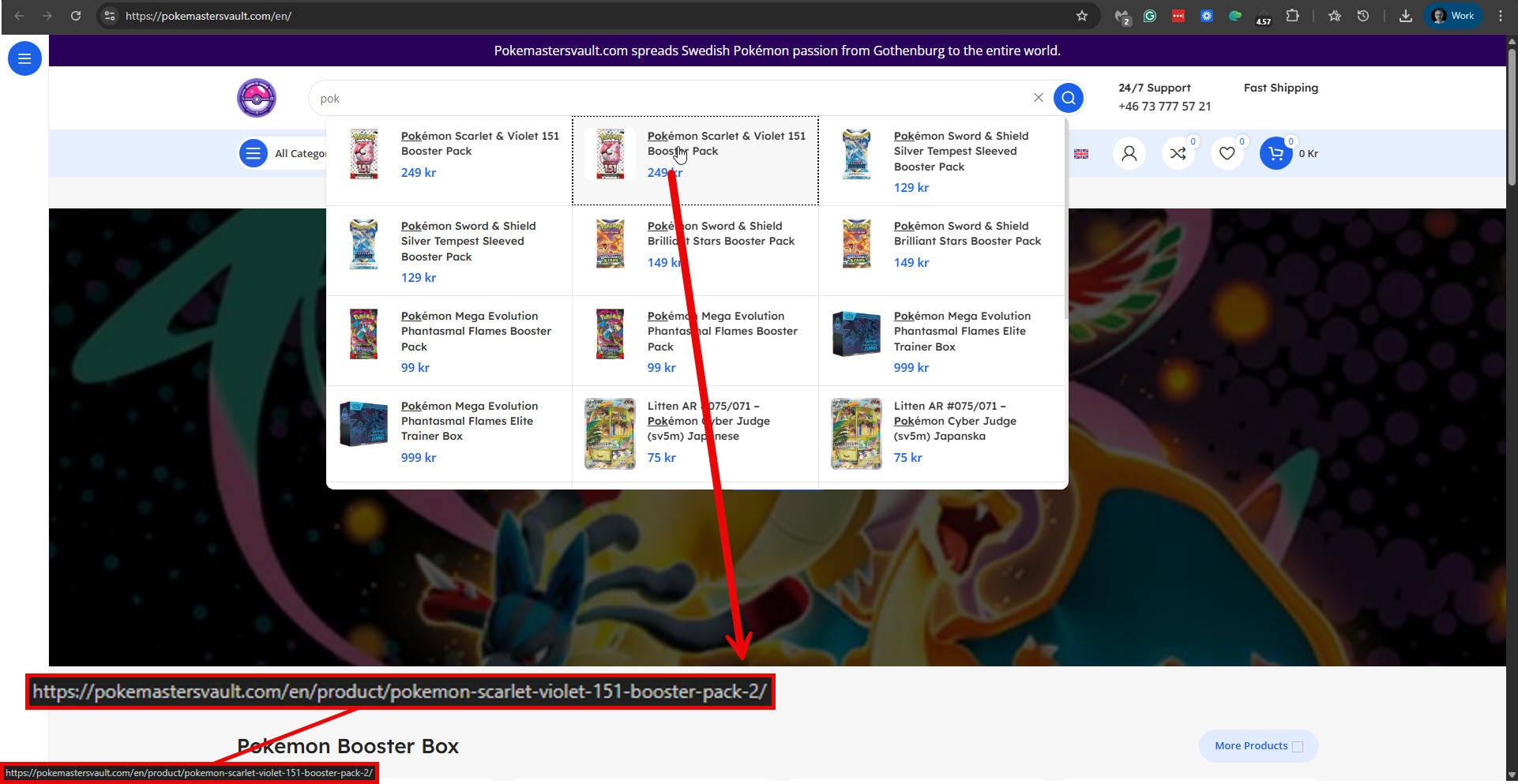
Task: Click thumbnail of Litten Cyber Judge Japanska listing
Action: pyautogui.click(x=856, y=433)
